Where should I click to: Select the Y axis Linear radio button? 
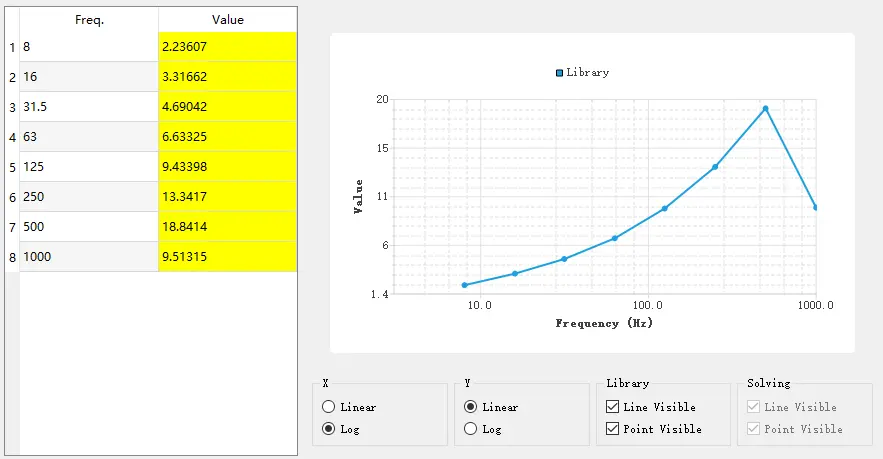point(471,407)
